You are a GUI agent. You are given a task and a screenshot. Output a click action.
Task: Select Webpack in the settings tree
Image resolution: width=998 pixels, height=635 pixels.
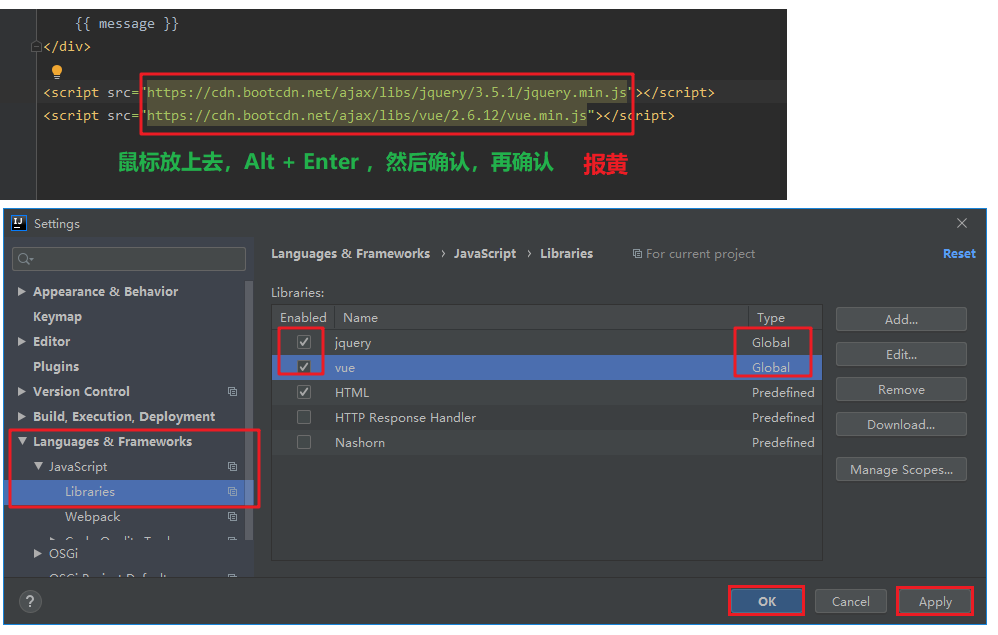click(92, 517)
